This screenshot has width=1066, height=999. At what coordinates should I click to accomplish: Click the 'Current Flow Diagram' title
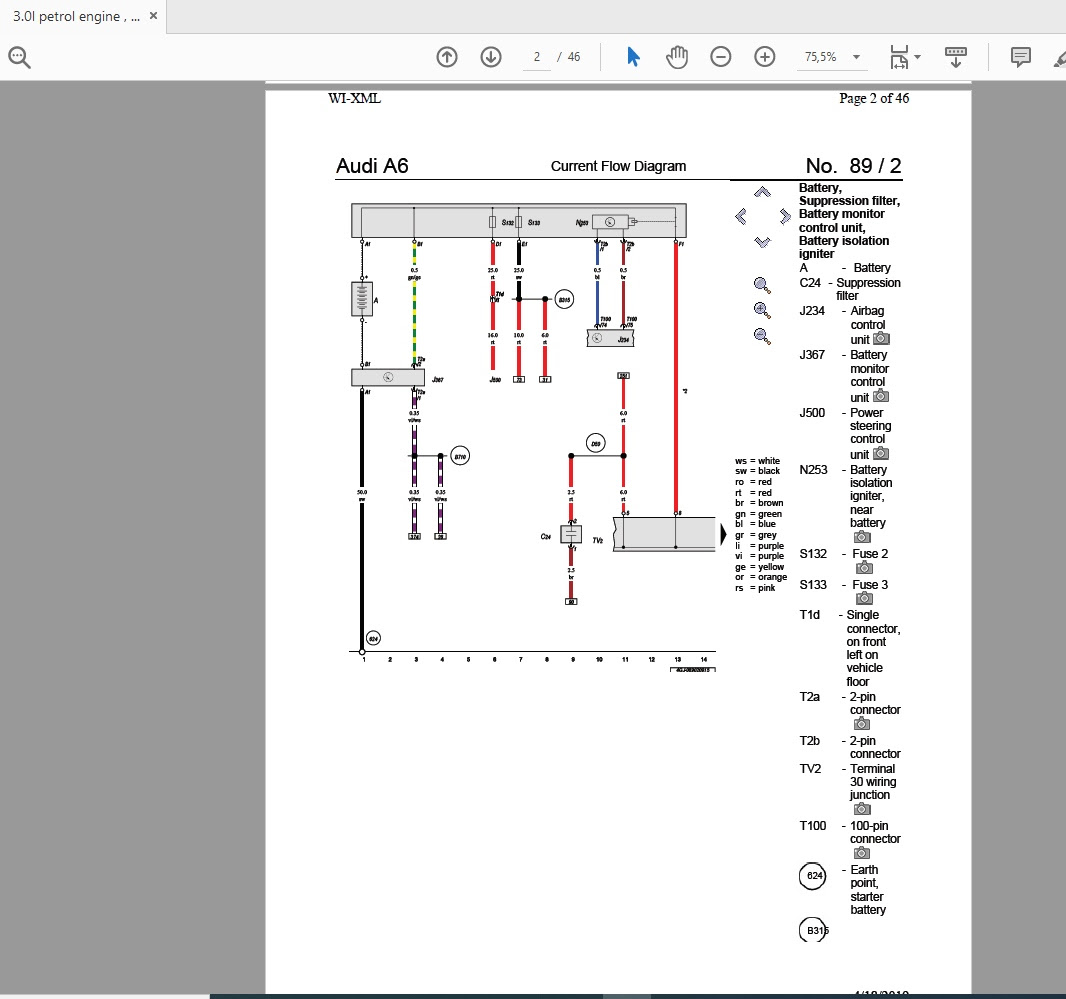(618, 166)
